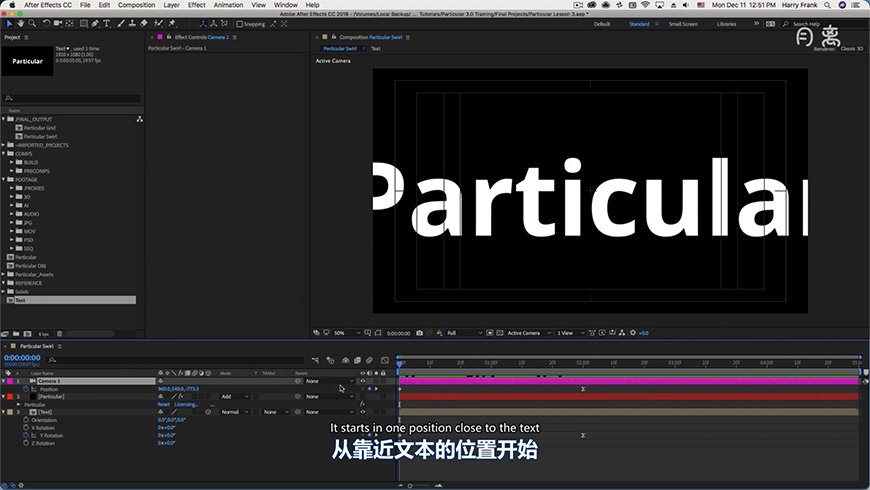Click the Reset link for Particular effect
This screenshot has height=490, width=870.
click(164, 405)
